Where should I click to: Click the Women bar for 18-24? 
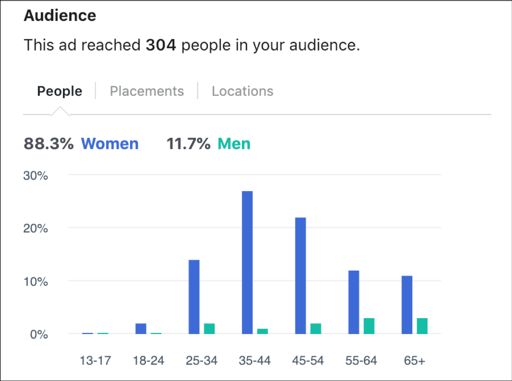(141, 328)
